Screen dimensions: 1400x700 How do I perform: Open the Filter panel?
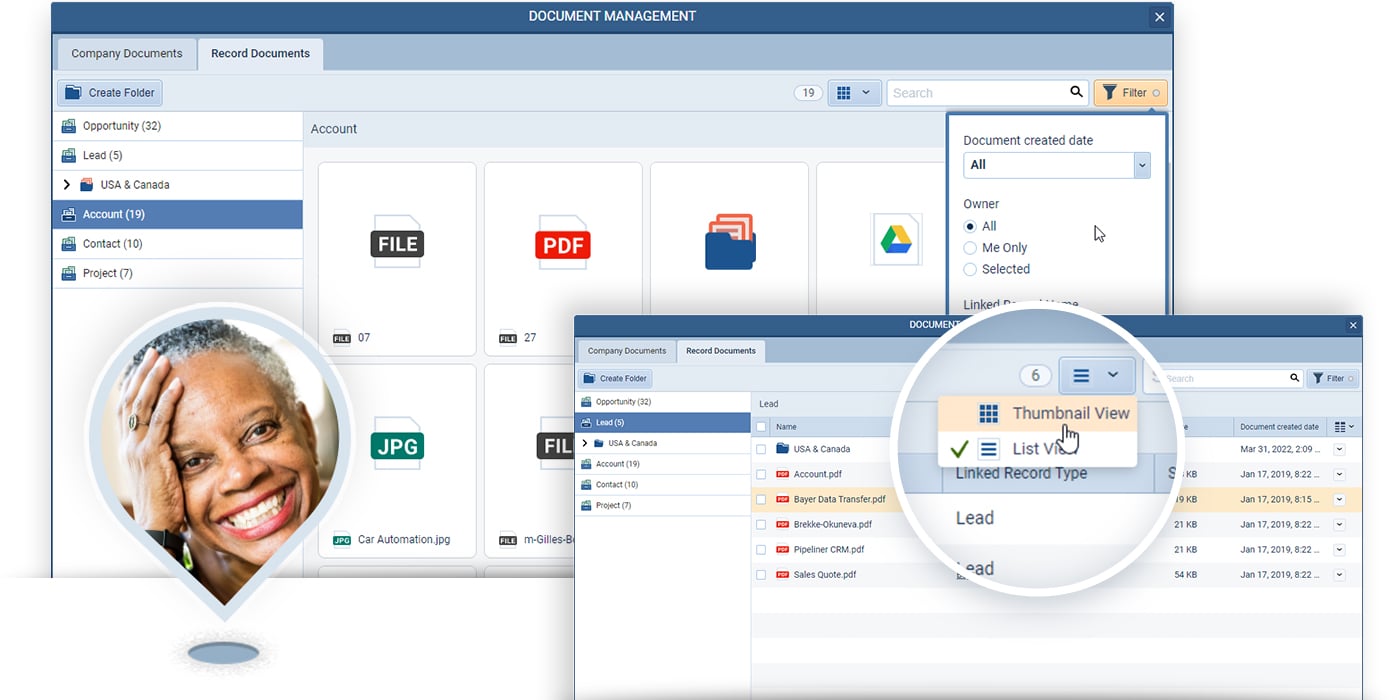tap(1129, 92)
